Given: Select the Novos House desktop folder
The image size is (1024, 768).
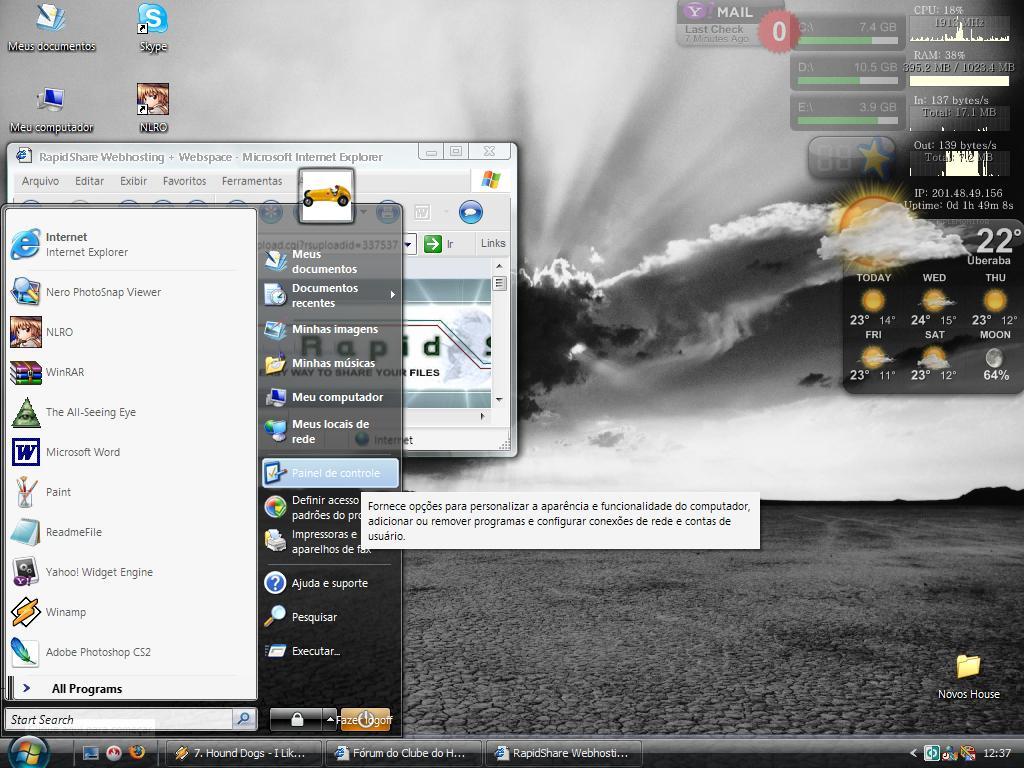Looking at the screenshot, I should [968, 677].
